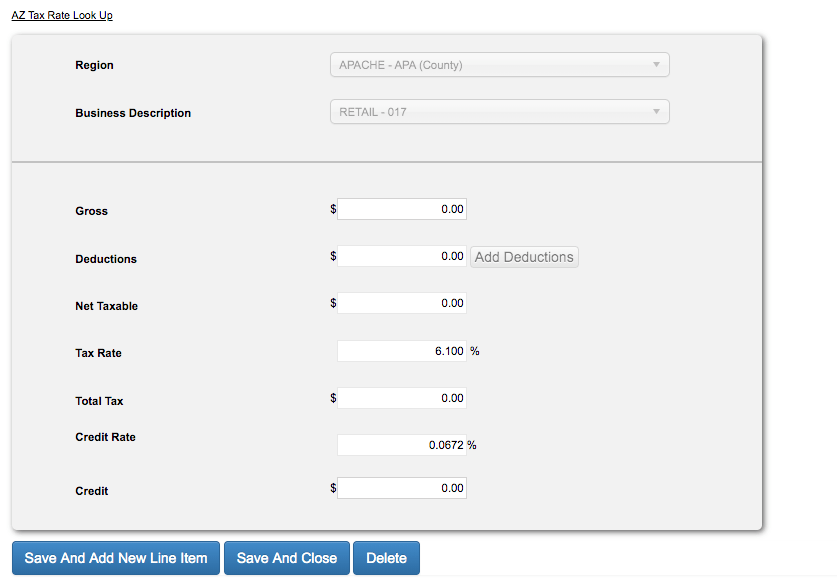Click the Region label text
This screenshot has height=578, width=837.
(x=94, y=65)
